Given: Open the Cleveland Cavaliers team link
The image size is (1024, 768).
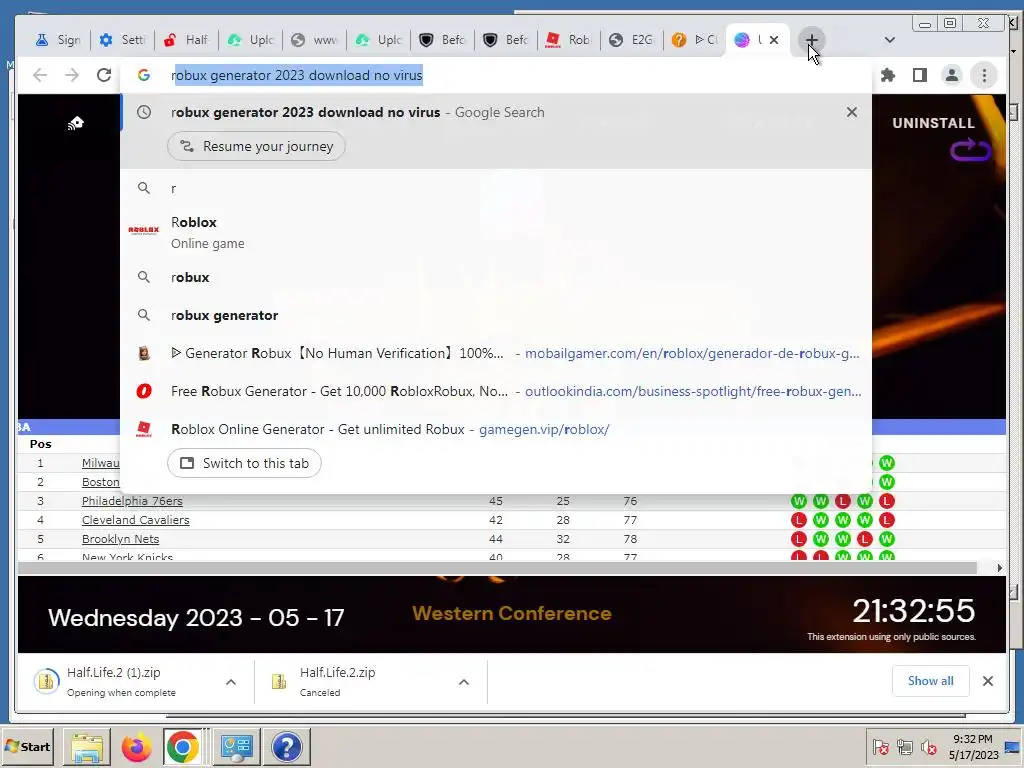Looking at the screenshot, I should (x=135, y=520).
